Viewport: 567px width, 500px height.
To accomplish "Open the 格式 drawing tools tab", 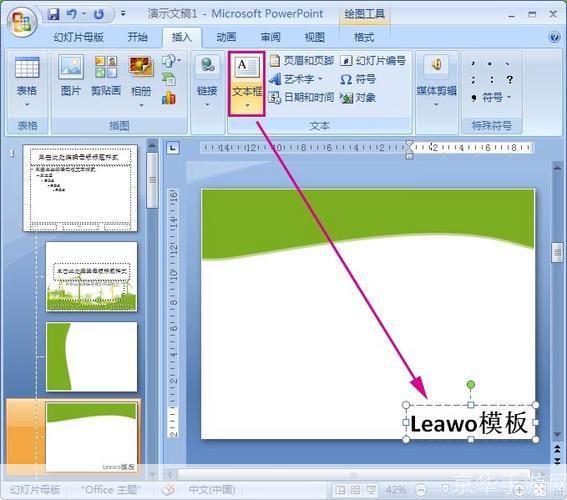I will coord(364,37).
